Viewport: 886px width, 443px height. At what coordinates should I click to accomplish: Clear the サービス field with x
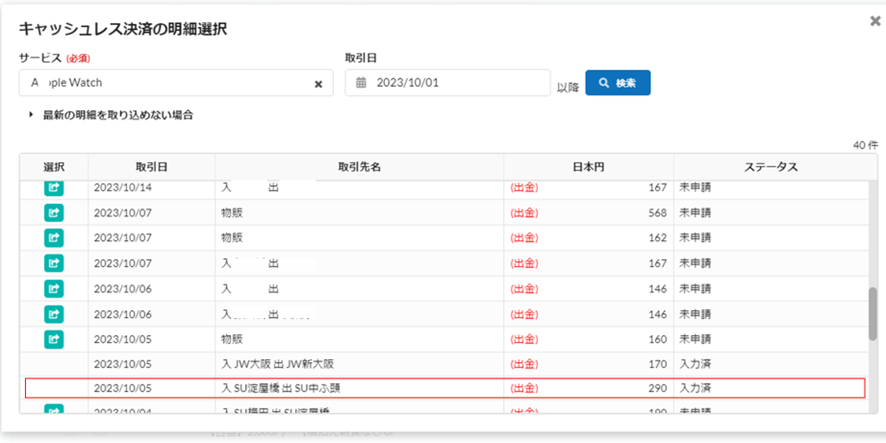(318, 84)
